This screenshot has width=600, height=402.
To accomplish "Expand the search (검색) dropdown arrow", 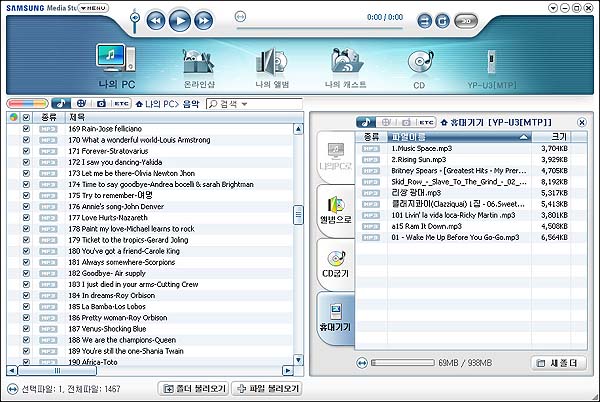I will pos(245,104).
